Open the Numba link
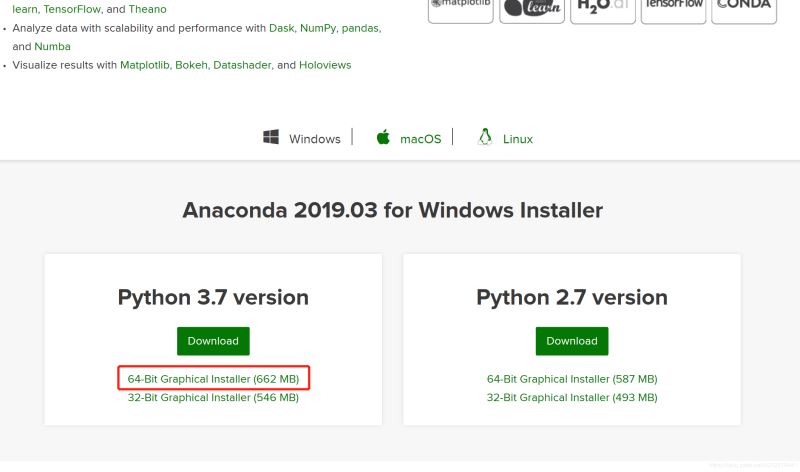Screen dimensions: 800x472 [52, 47]
